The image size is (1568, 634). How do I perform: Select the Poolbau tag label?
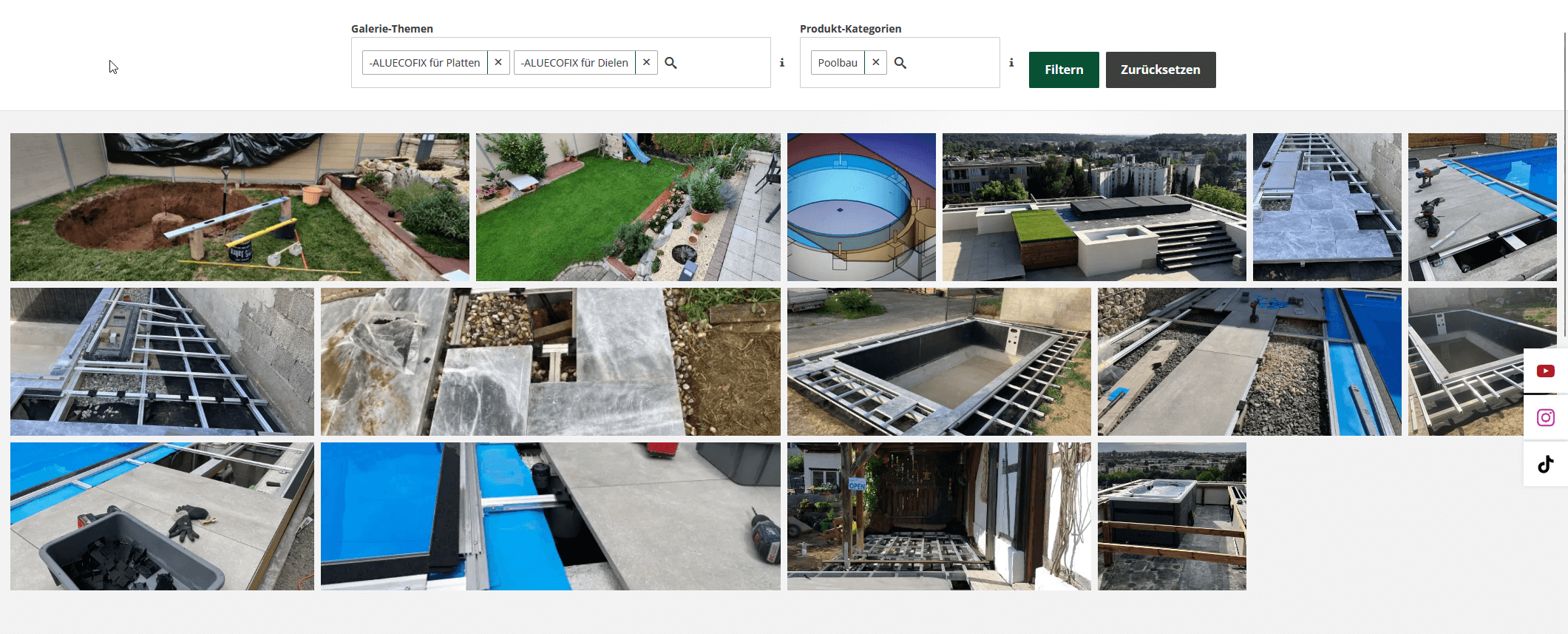[x=838, y=63]
